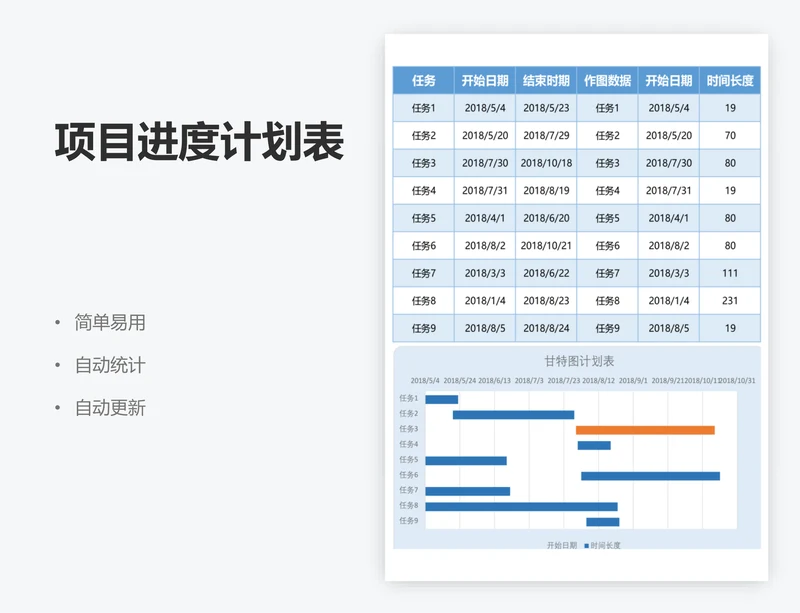Select end date cell 2018/6/22
Viewport: 800px width, 613px height.
point(546,274)
